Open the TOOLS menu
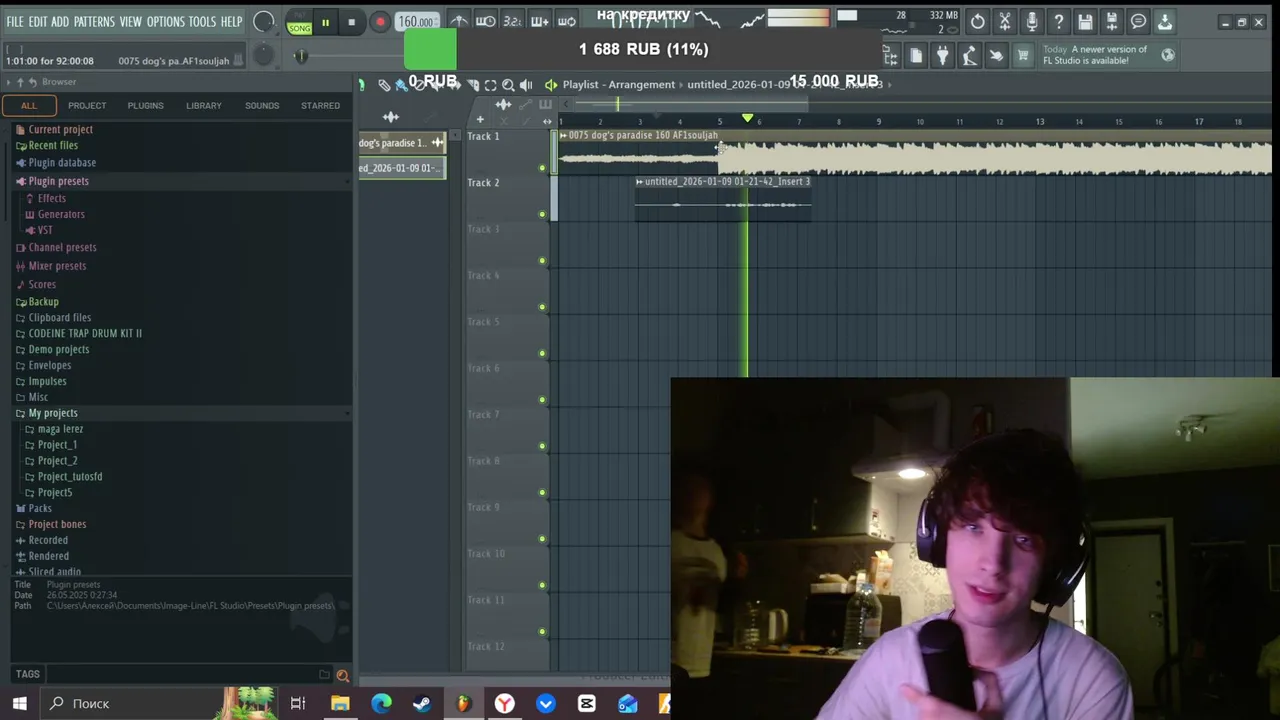Screen dimensions: 1280x720 202,22
